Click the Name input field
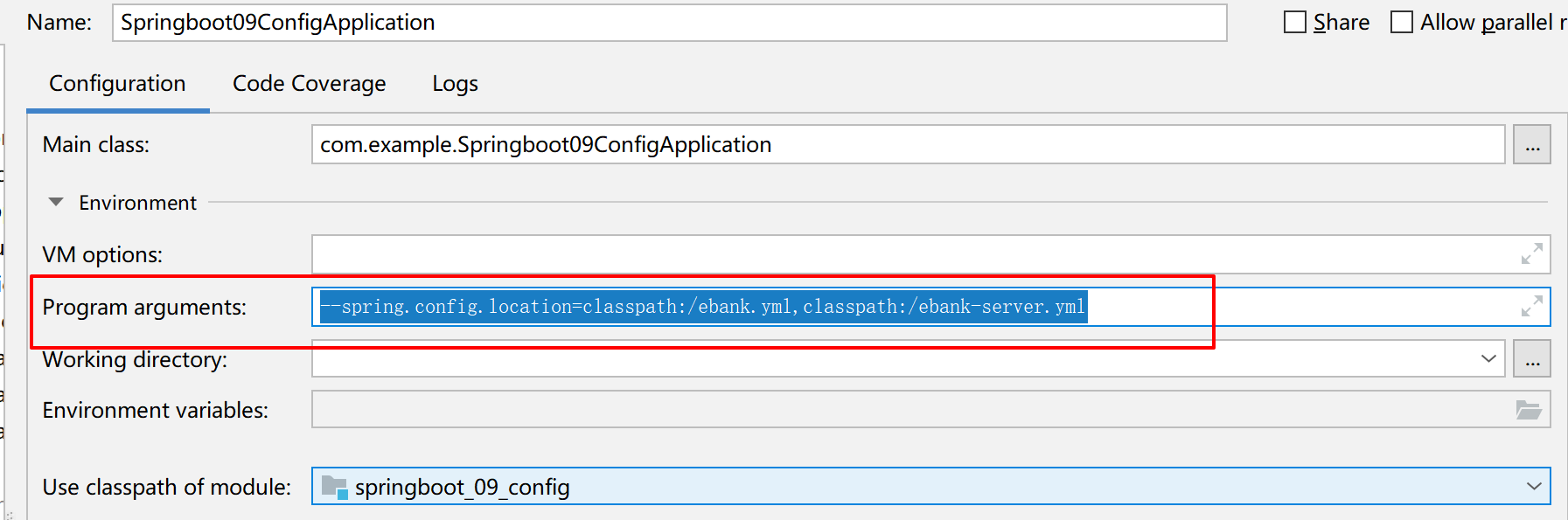 pos(669,22)
